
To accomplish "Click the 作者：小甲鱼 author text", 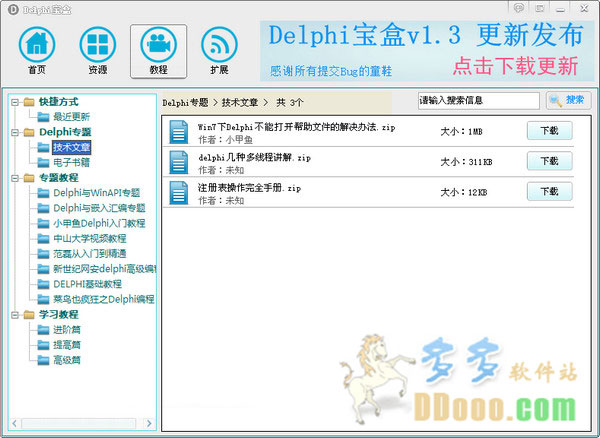I will [x=225, y=140].
